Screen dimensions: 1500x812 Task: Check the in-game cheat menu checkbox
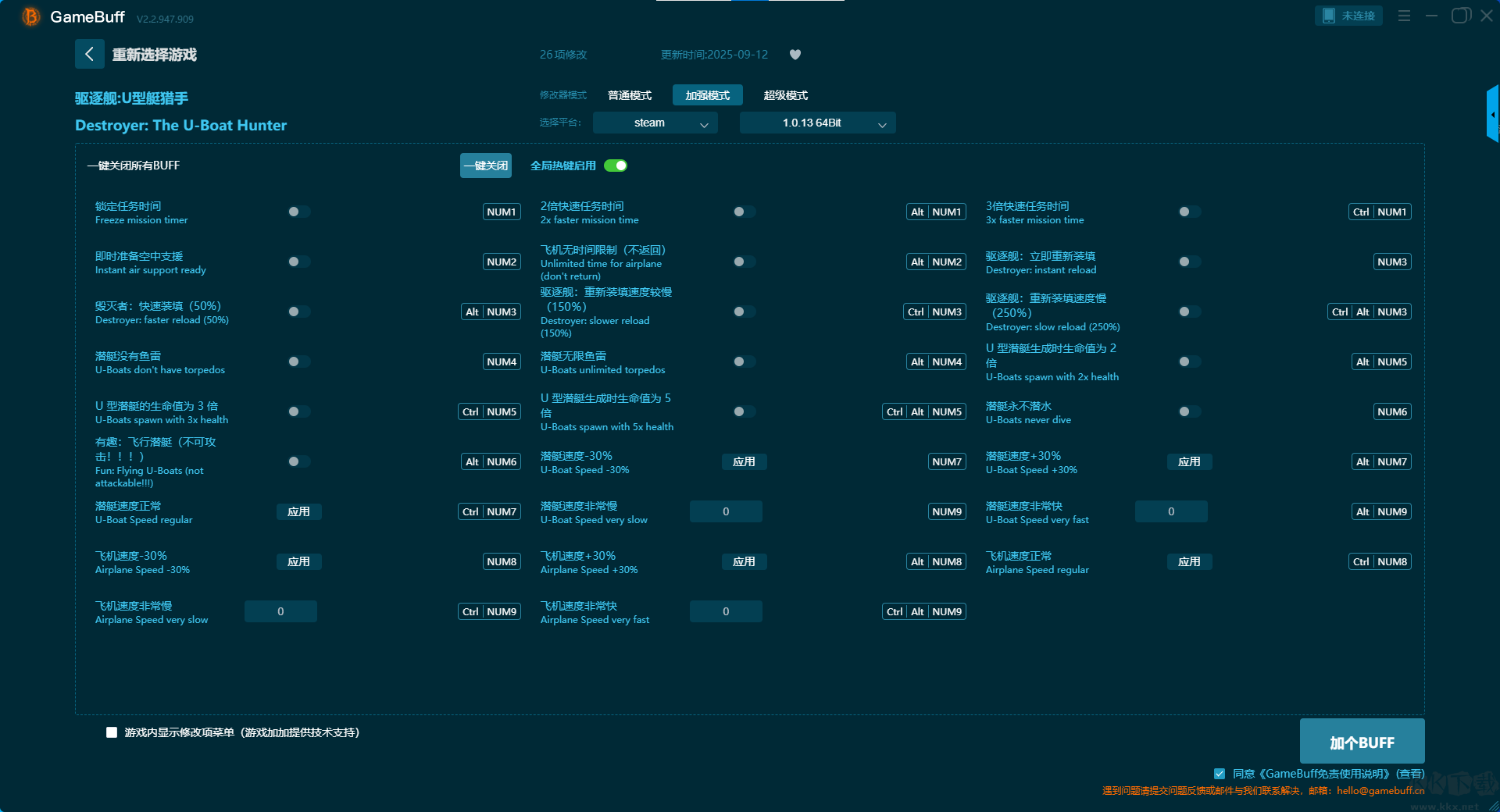point(112,732)
